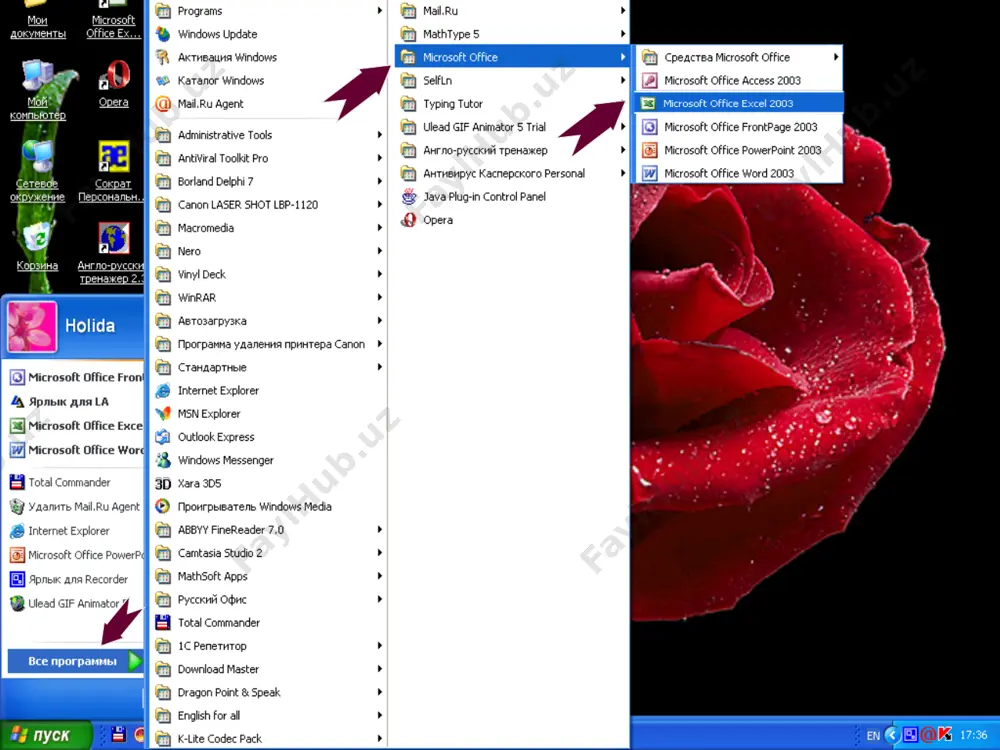Click the Microsoft Office FrontPage 2003 icon

(x=649, y=127)
